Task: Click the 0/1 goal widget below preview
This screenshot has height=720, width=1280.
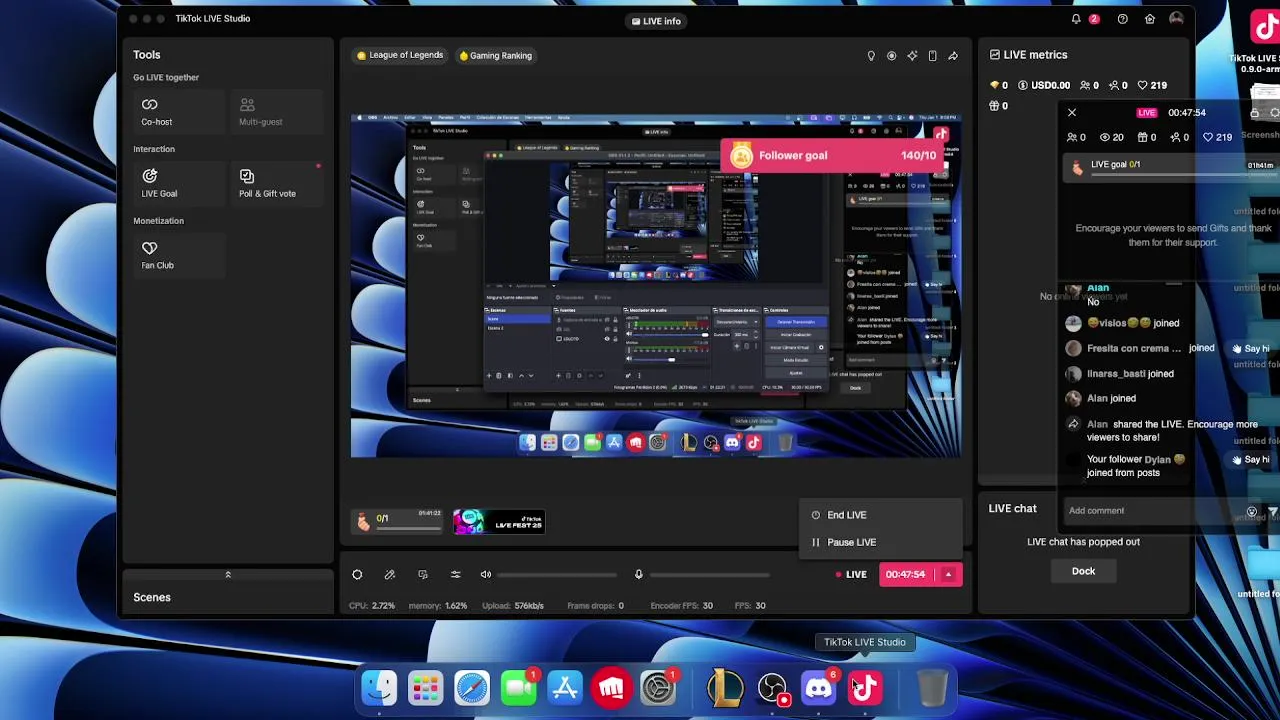Action: click(x=399, y=521)
